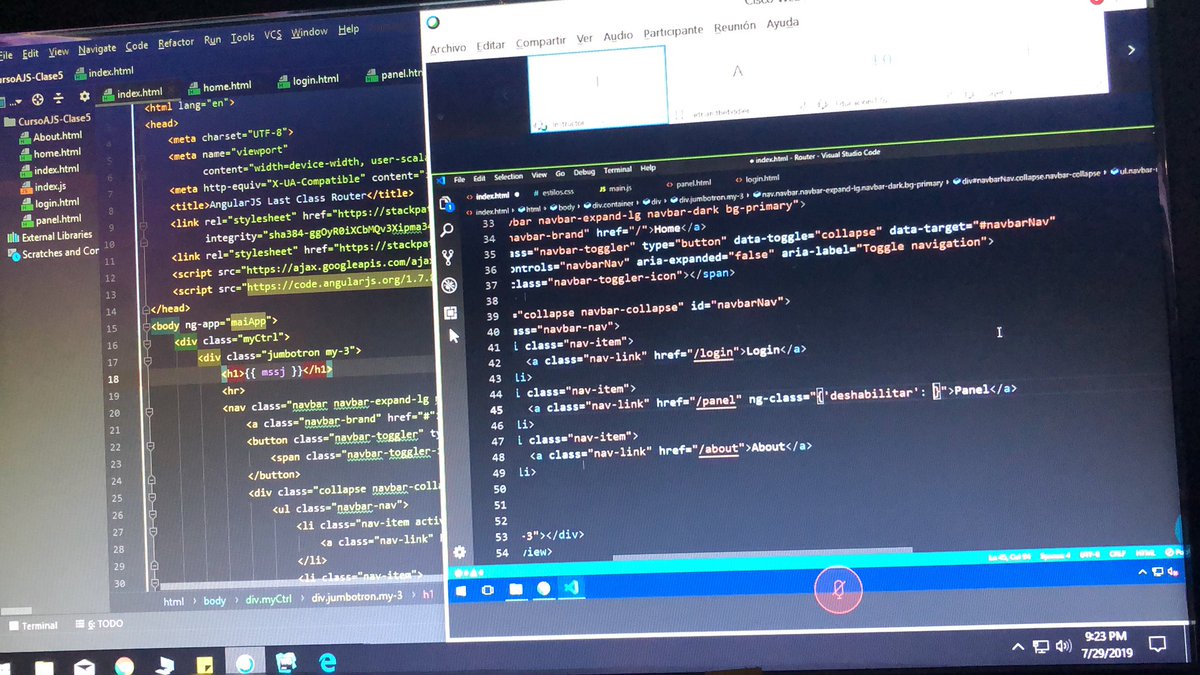Open the Windows notification center icon
1200x675 pixels.
(1157, 642)
